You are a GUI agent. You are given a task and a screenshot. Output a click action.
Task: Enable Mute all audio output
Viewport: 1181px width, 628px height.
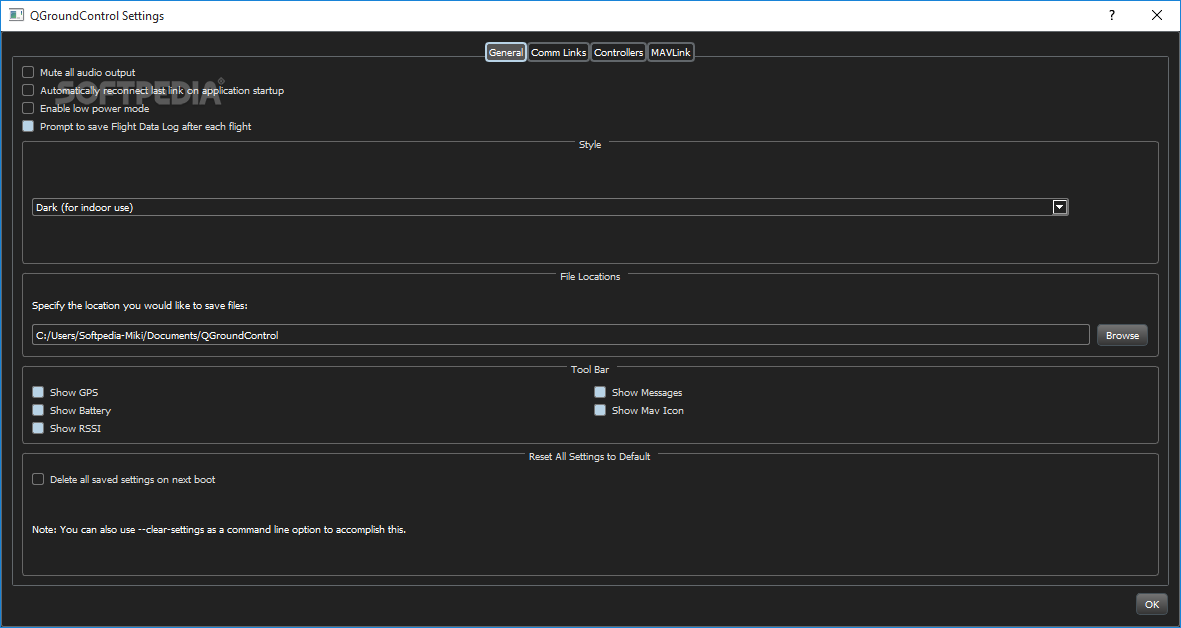[x=28, y=72]
